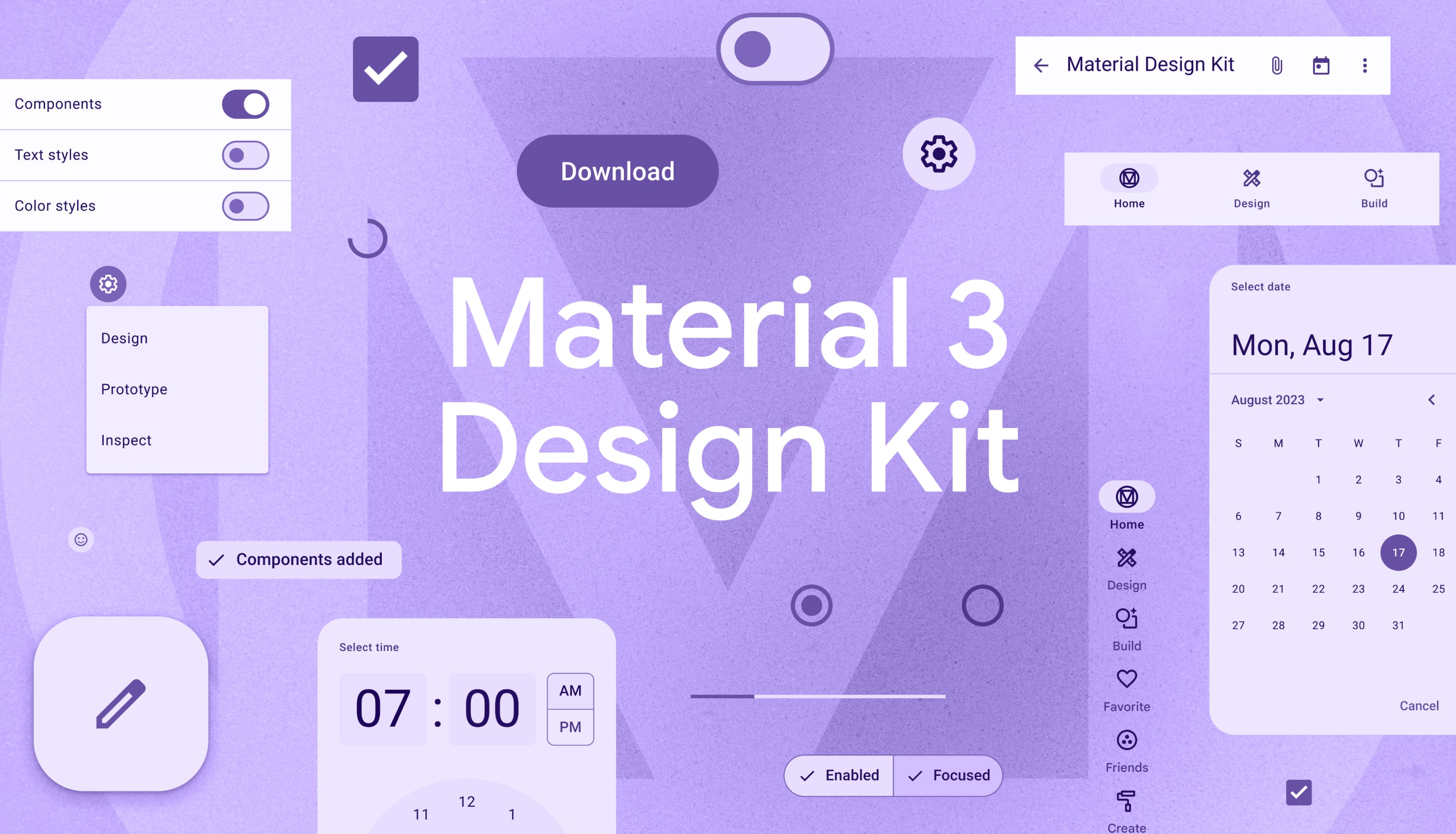
Task: Select the Friends smiley icon in sidebar
Action: pos(1126,740)
